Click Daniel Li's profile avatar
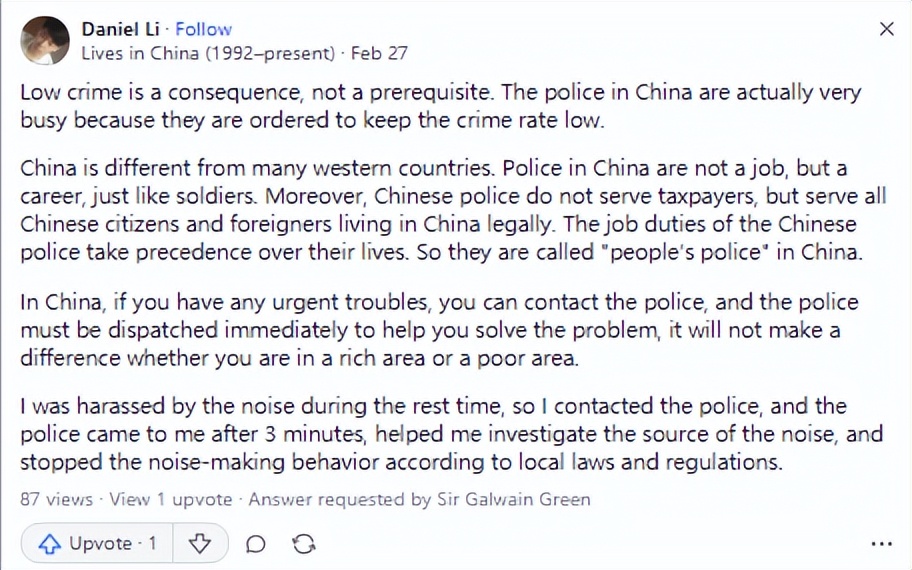The image size is (912, 570). pos(46,41)
